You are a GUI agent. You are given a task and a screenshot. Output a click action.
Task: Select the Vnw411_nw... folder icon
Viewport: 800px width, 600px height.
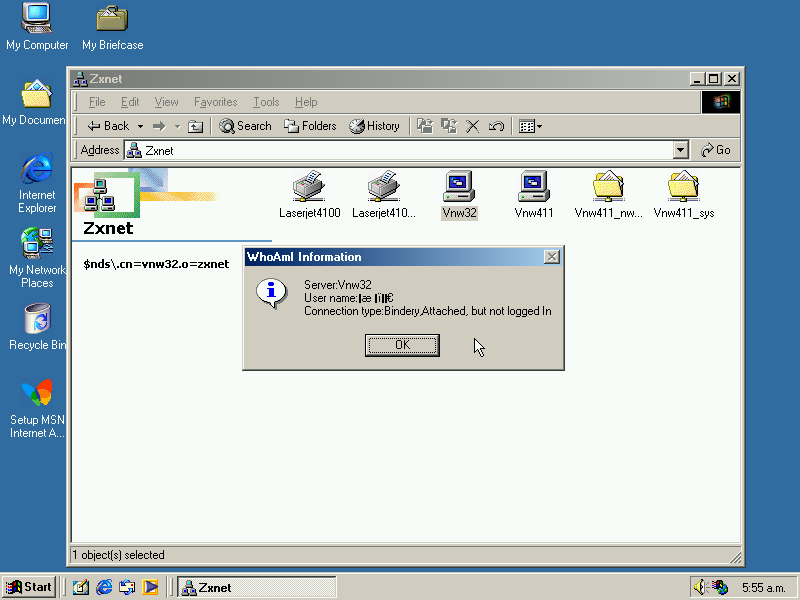(608, 194)
